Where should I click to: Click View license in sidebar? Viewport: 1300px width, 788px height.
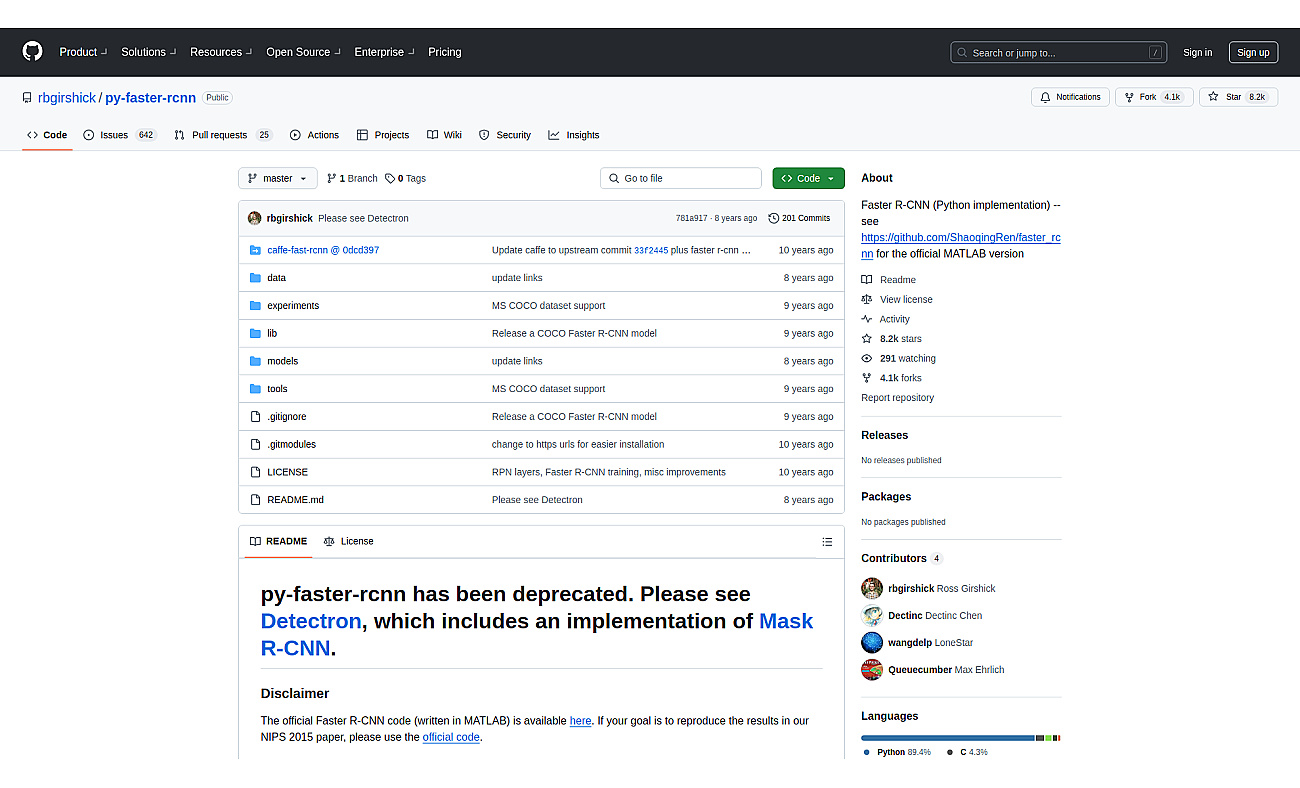897,299
